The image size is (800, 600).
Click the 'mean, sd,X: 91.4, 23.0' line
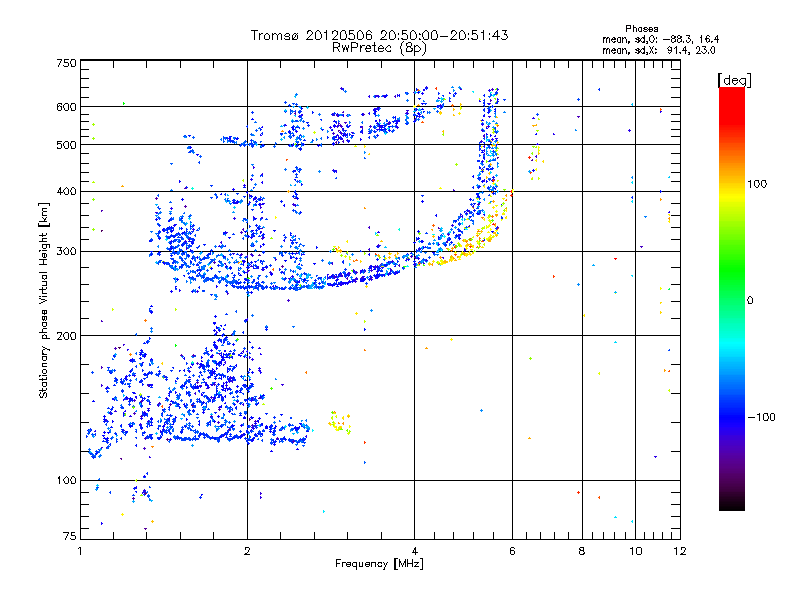[x=659, y=50]
